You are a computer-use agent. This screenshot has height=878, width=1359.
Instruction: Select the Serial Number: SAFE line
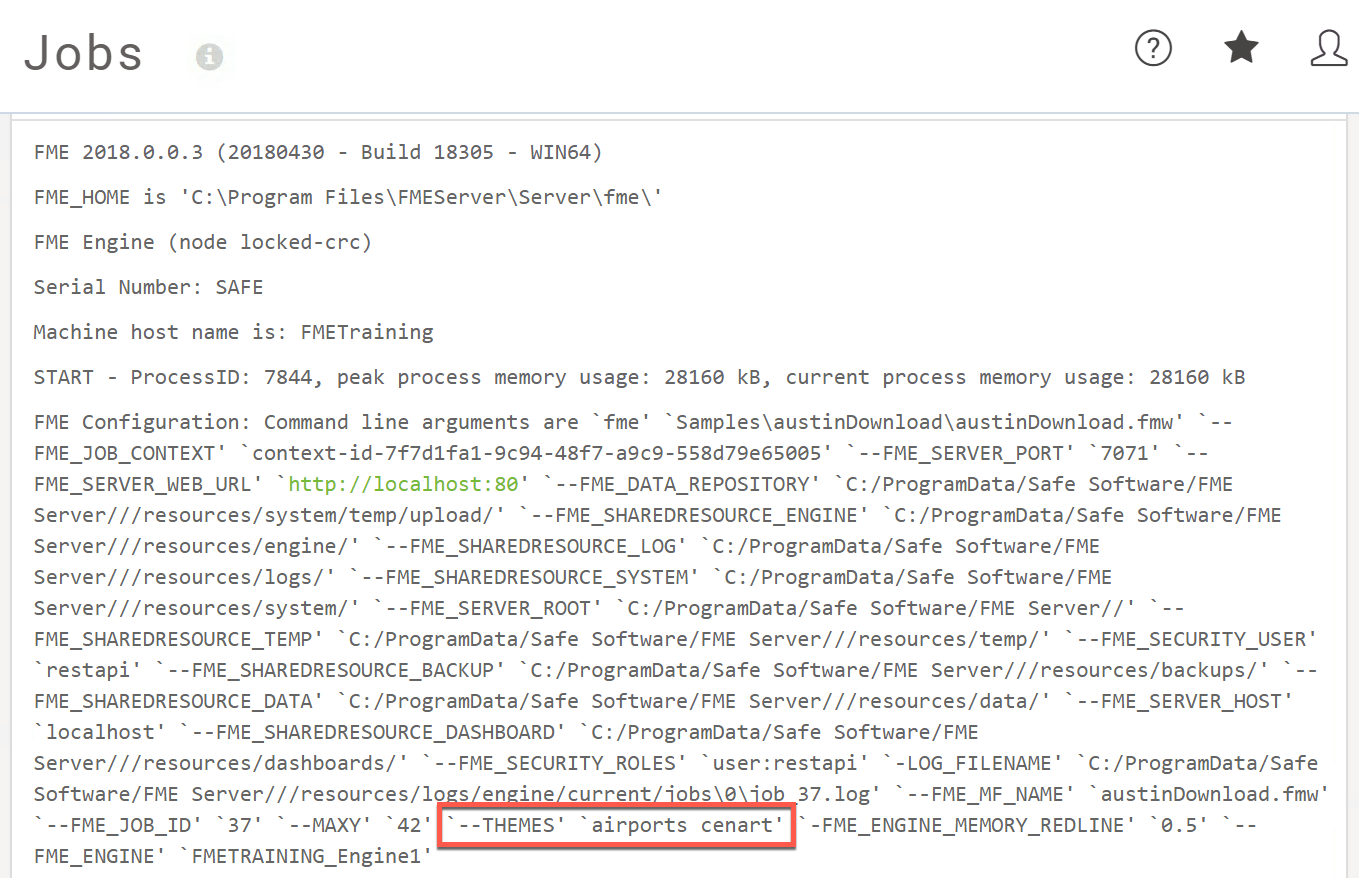(148, 287)
